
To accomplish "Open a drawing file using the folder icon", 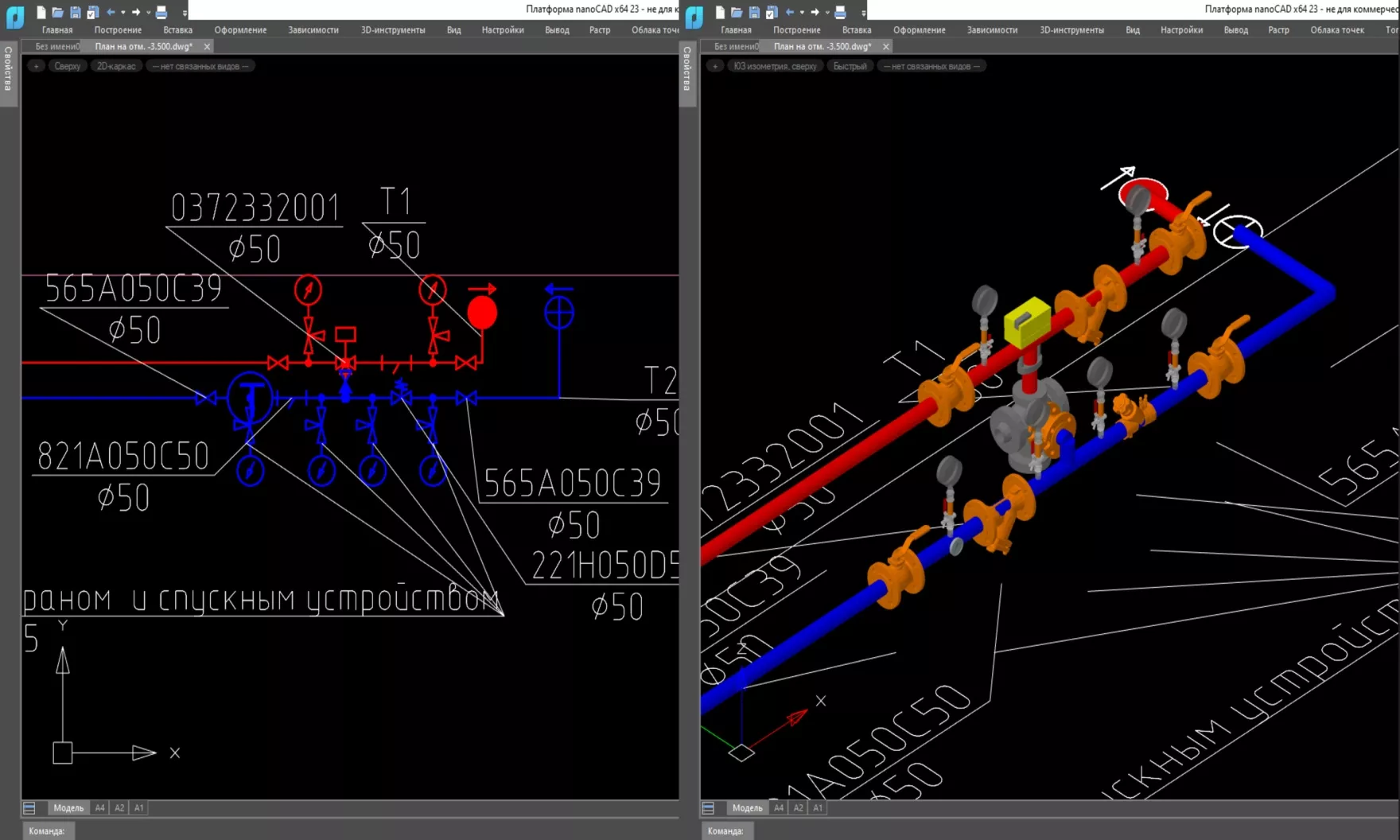I will (x=56, y=12).
